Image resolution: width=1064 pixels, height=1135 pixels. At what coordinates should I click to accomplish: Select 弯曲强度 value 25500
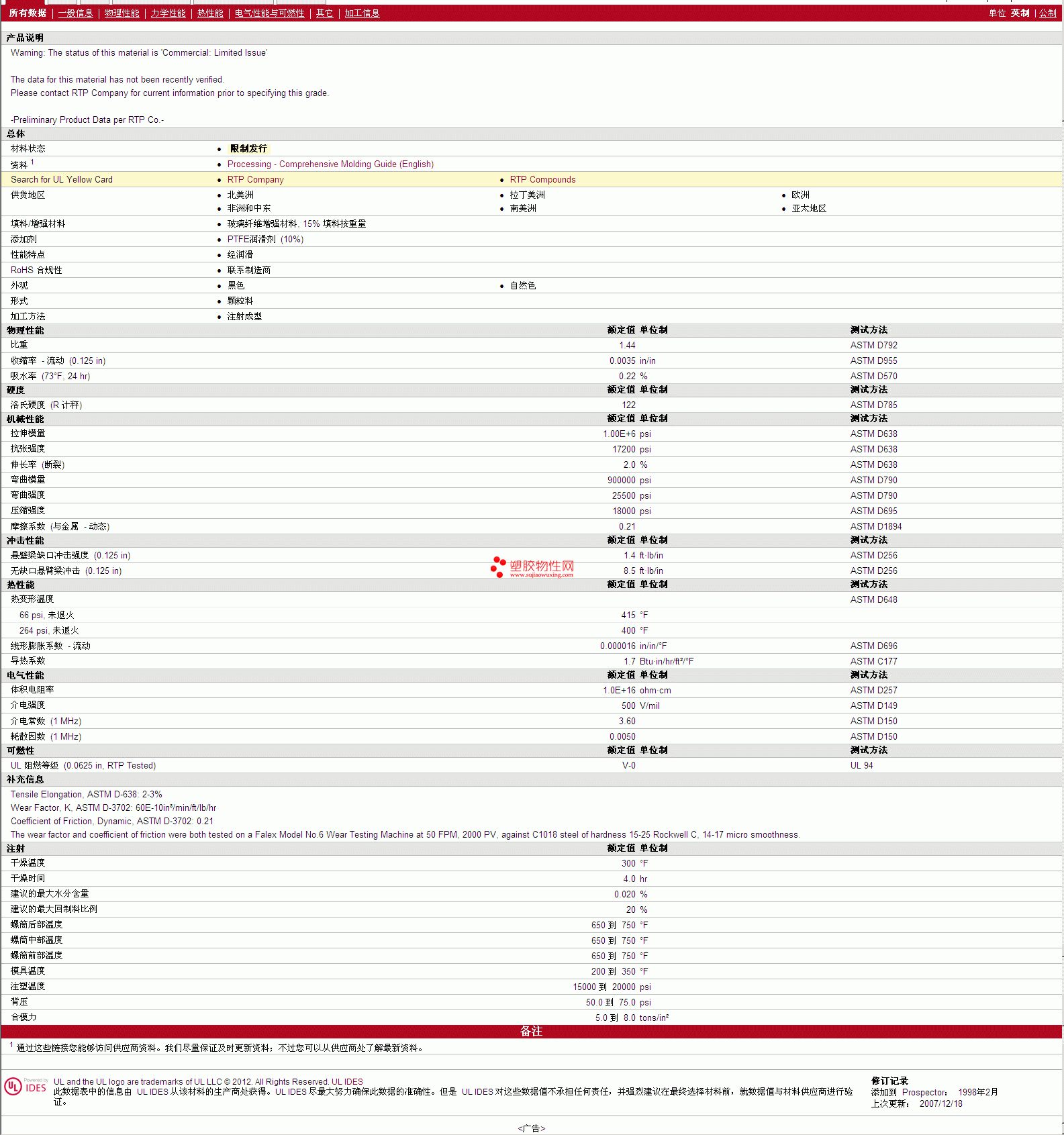(624, 495)
